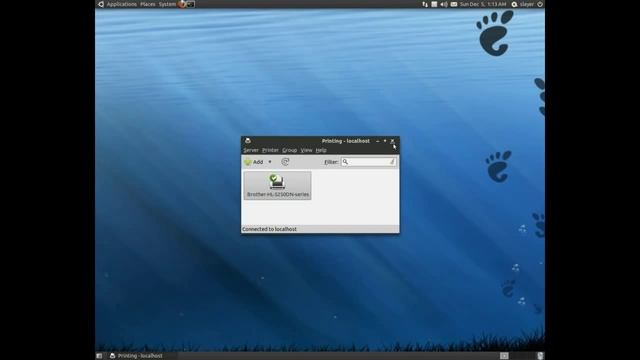Open the Applications menu in top panel

click(x=122, y=4)
